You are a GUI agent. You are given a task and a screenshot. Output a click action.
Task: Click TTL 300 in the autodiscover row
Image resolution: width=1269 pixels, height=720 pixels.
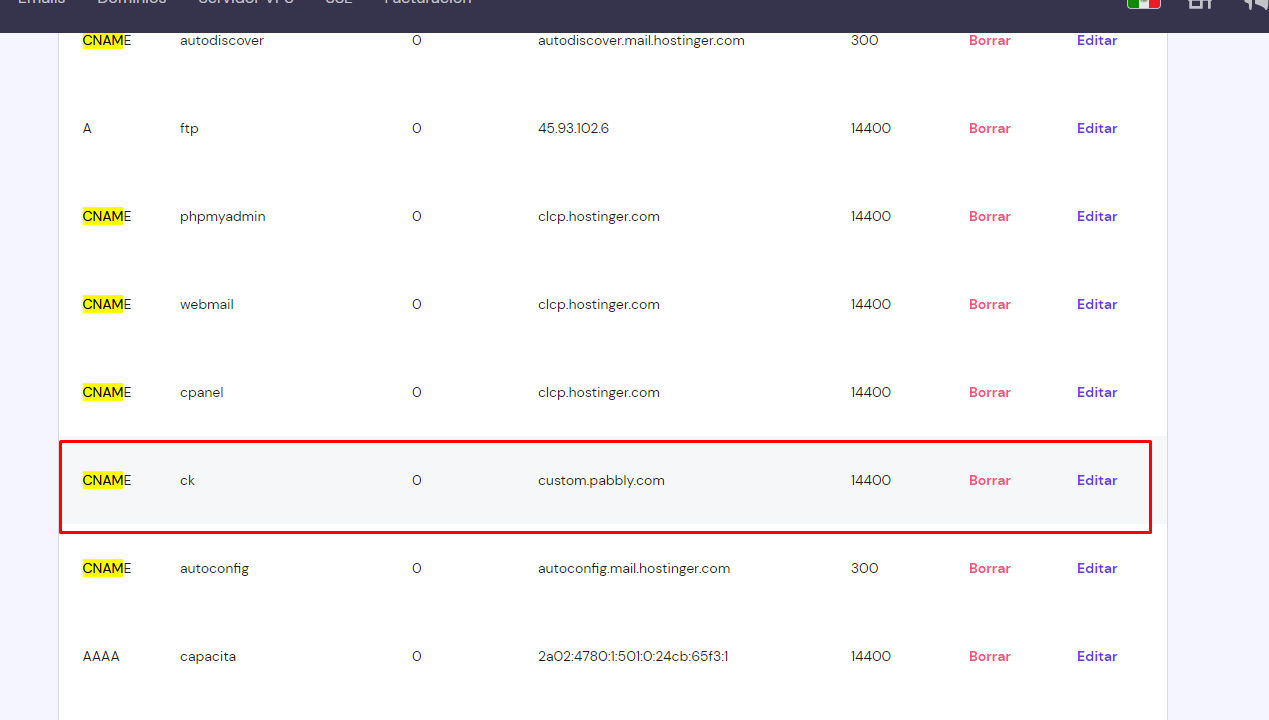[864, 41]
